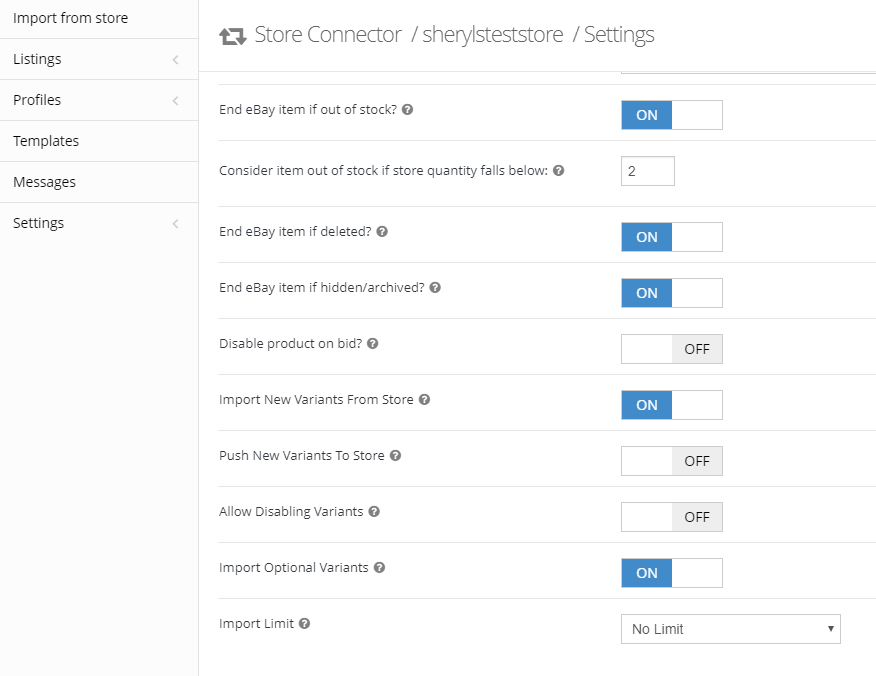Click the out-of-stock quantity input field
This screenshot has height=676, width=876.
647,170
